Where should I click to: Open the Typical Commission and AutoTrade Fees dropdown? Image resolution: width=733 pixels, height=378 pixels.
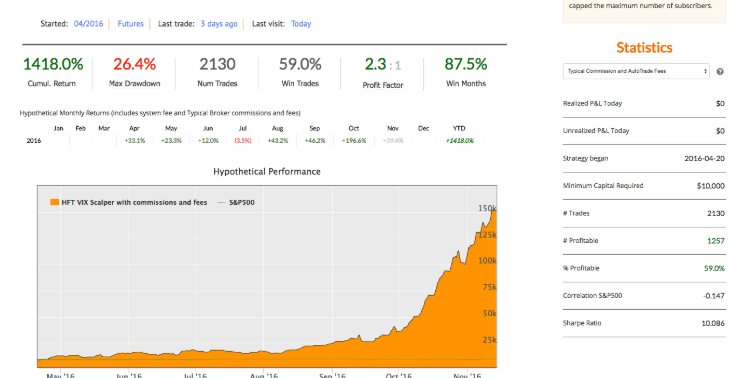click(636, 71)
